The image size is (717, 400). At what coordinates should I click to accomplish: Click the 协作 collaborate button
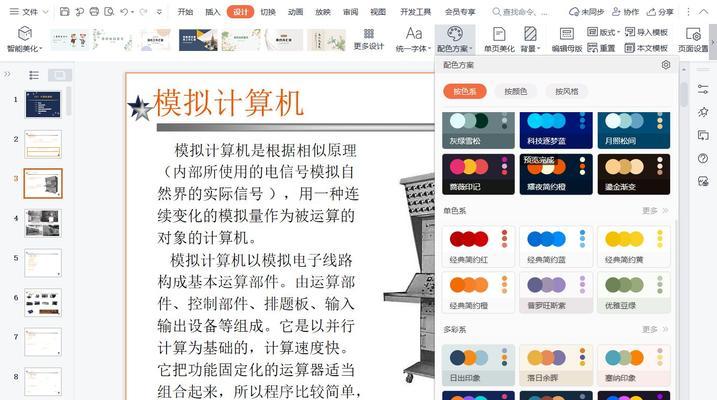click(x=625, y=12)
